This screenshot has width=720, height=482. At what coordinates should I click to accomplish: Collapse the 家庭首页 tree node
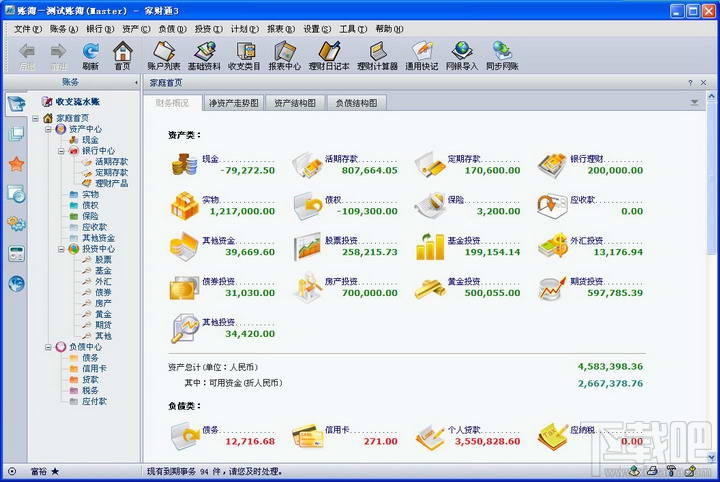tap(35, 118)
